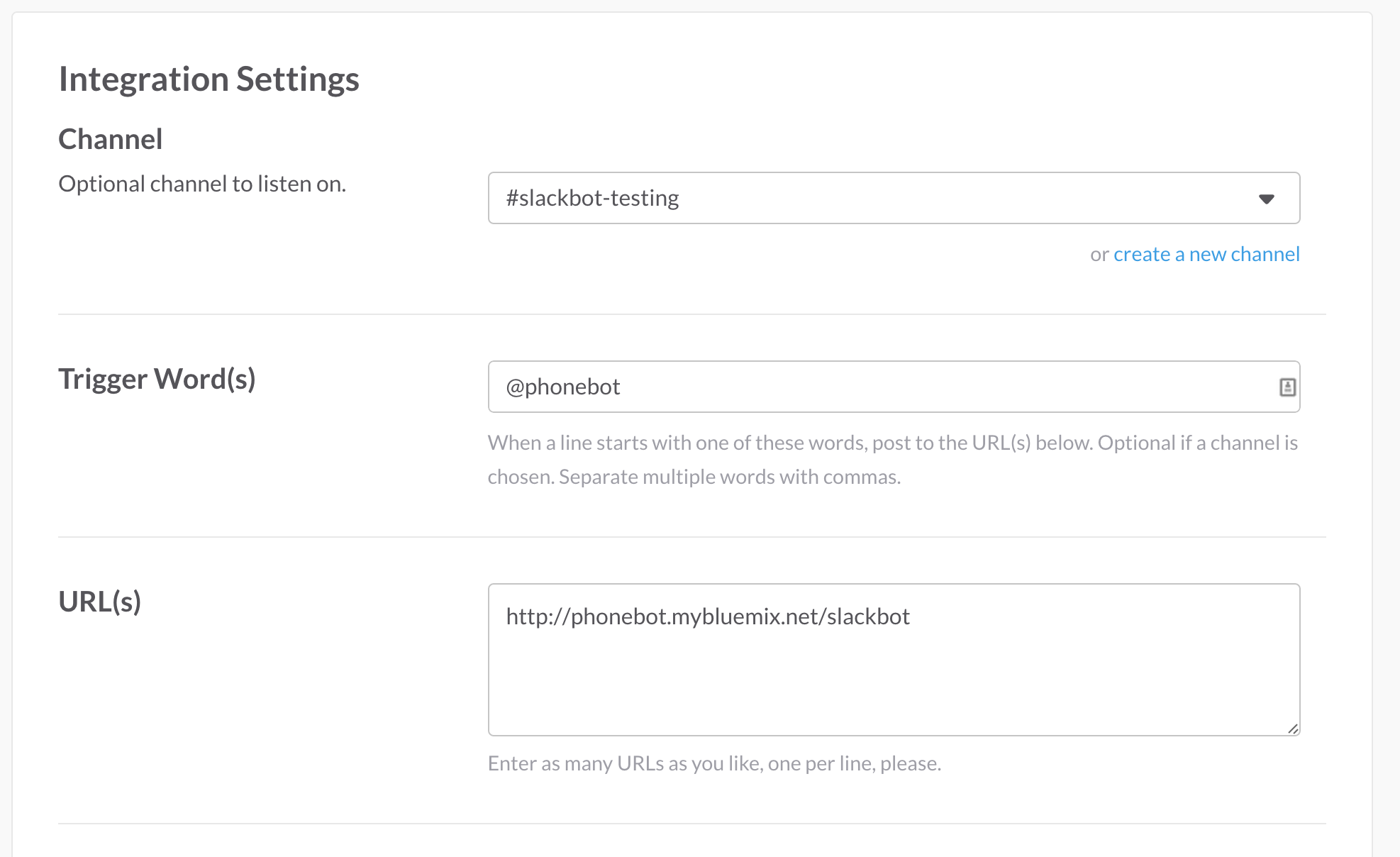
Task: Click 'Optional channel to listen on' description
Action: click(202, 184)
